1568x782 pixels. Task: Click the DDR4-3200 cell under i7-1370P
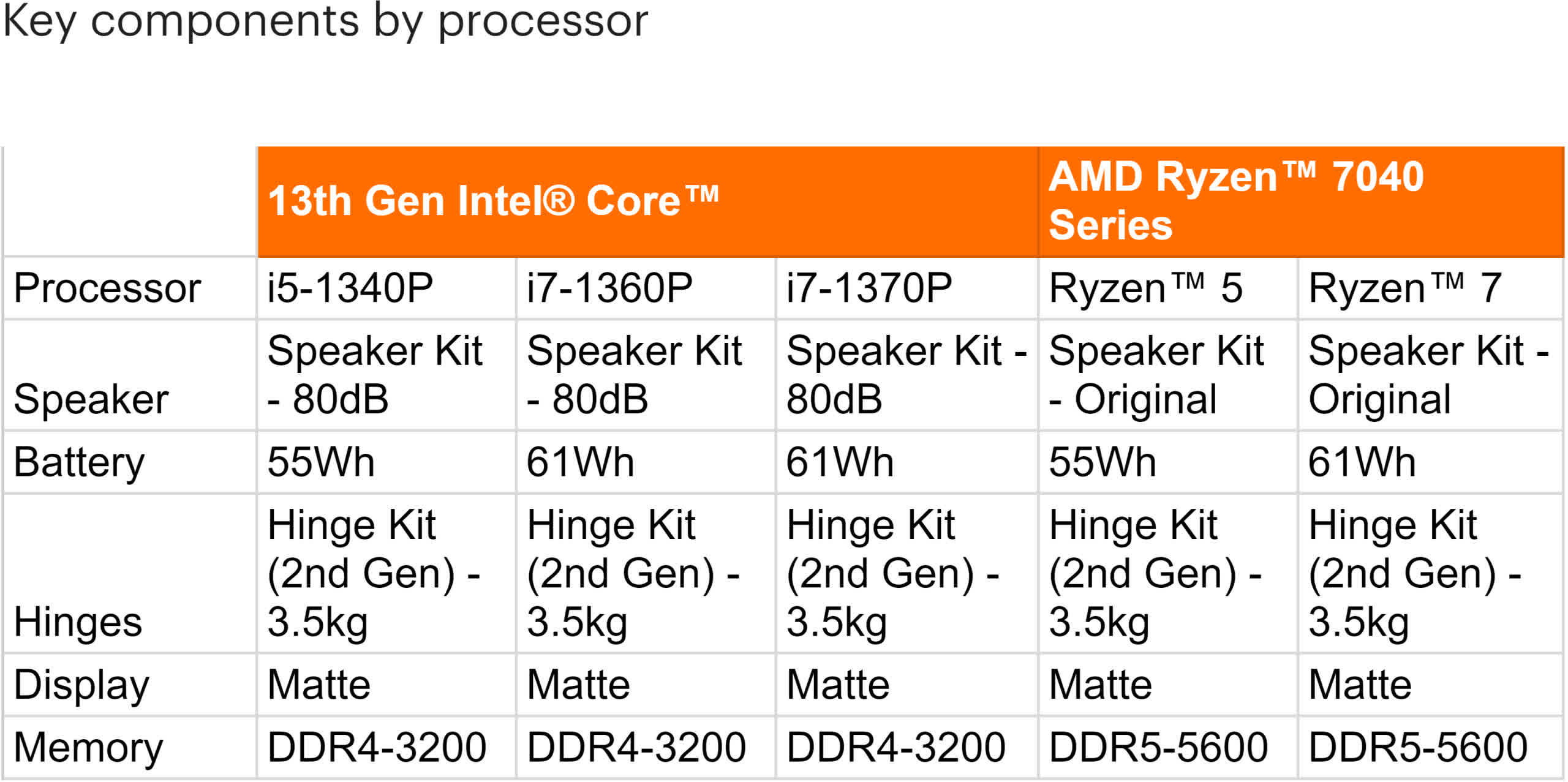(x=907, y=747)
